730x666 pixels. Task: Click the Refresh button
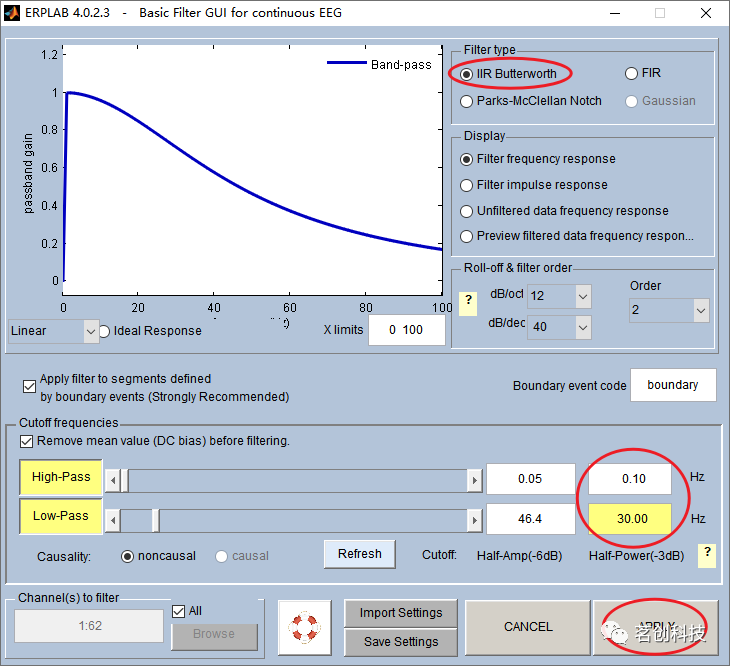tap(359, 554)
